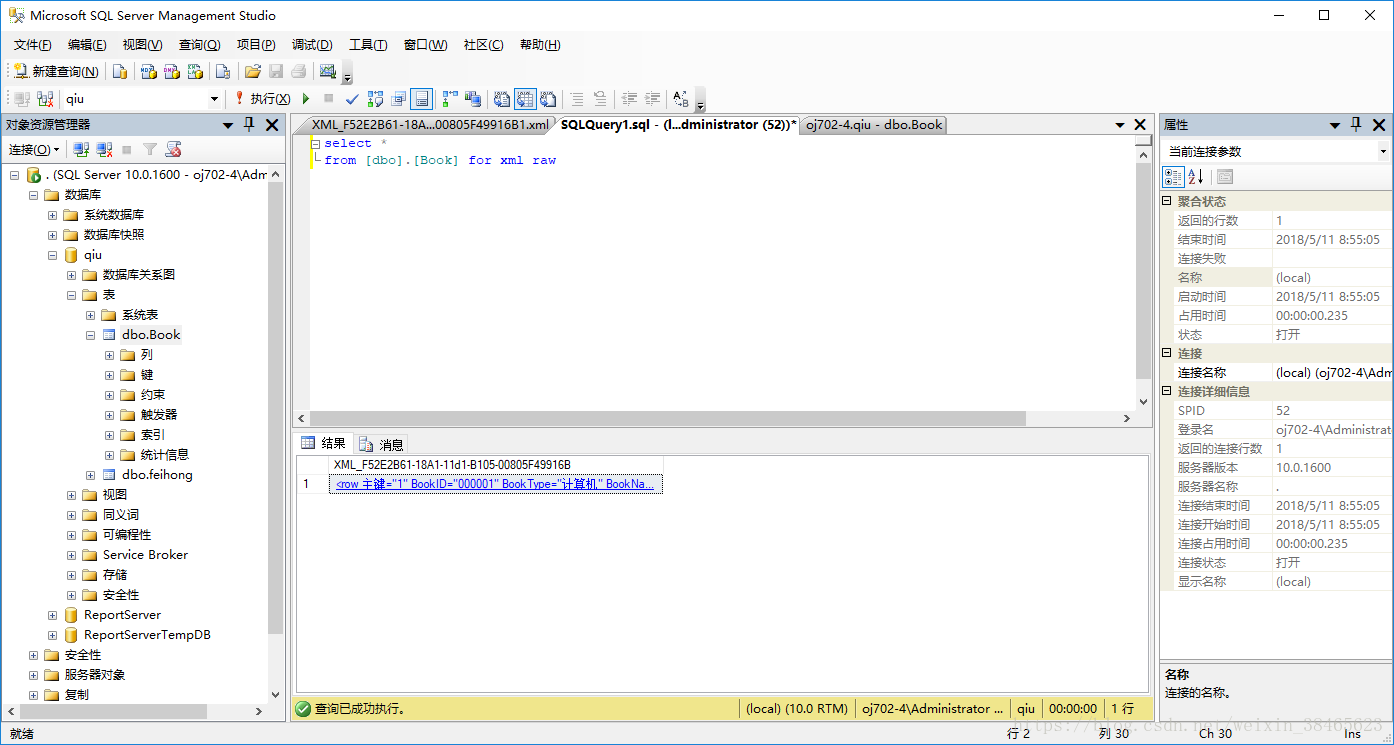Viewport: 1394px width, 745px height.
Task: Click the Change Connection icon
Action: pos(45,99)
